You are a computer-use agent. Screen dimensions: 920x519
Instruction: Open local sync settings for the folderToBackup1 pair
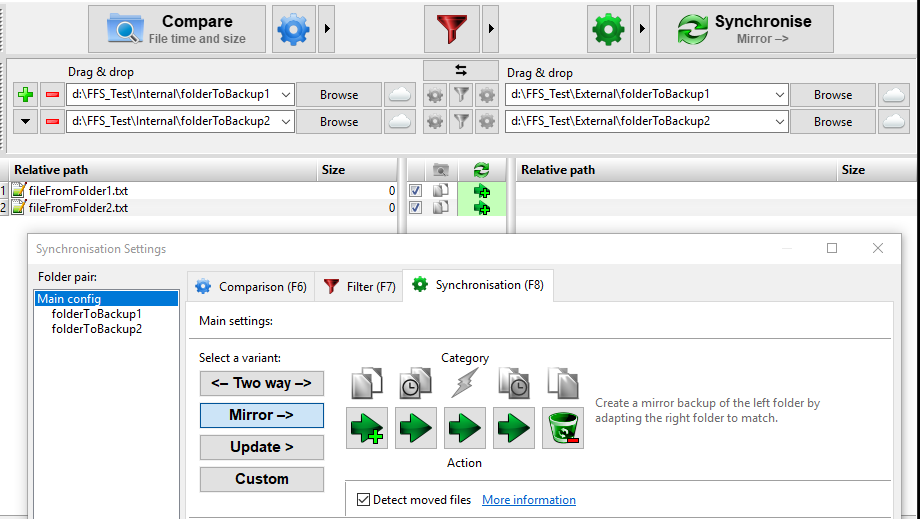487,94
